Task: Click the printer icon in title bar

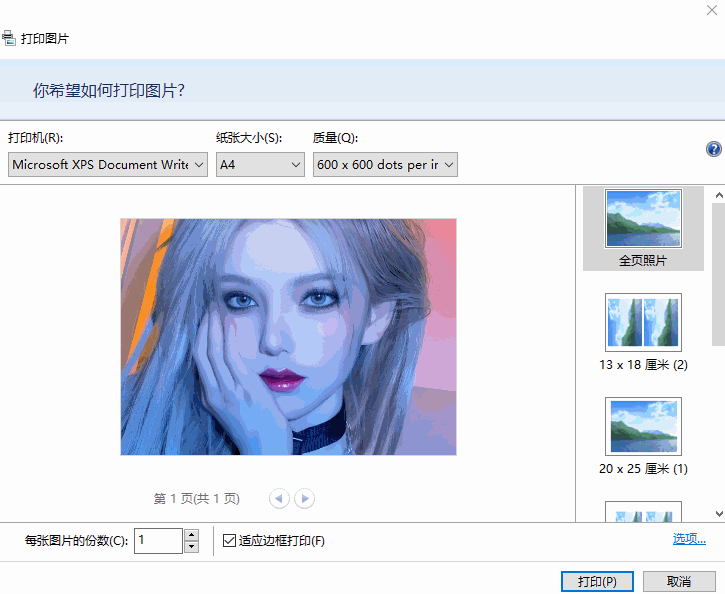Action: [x=9, y=39]
